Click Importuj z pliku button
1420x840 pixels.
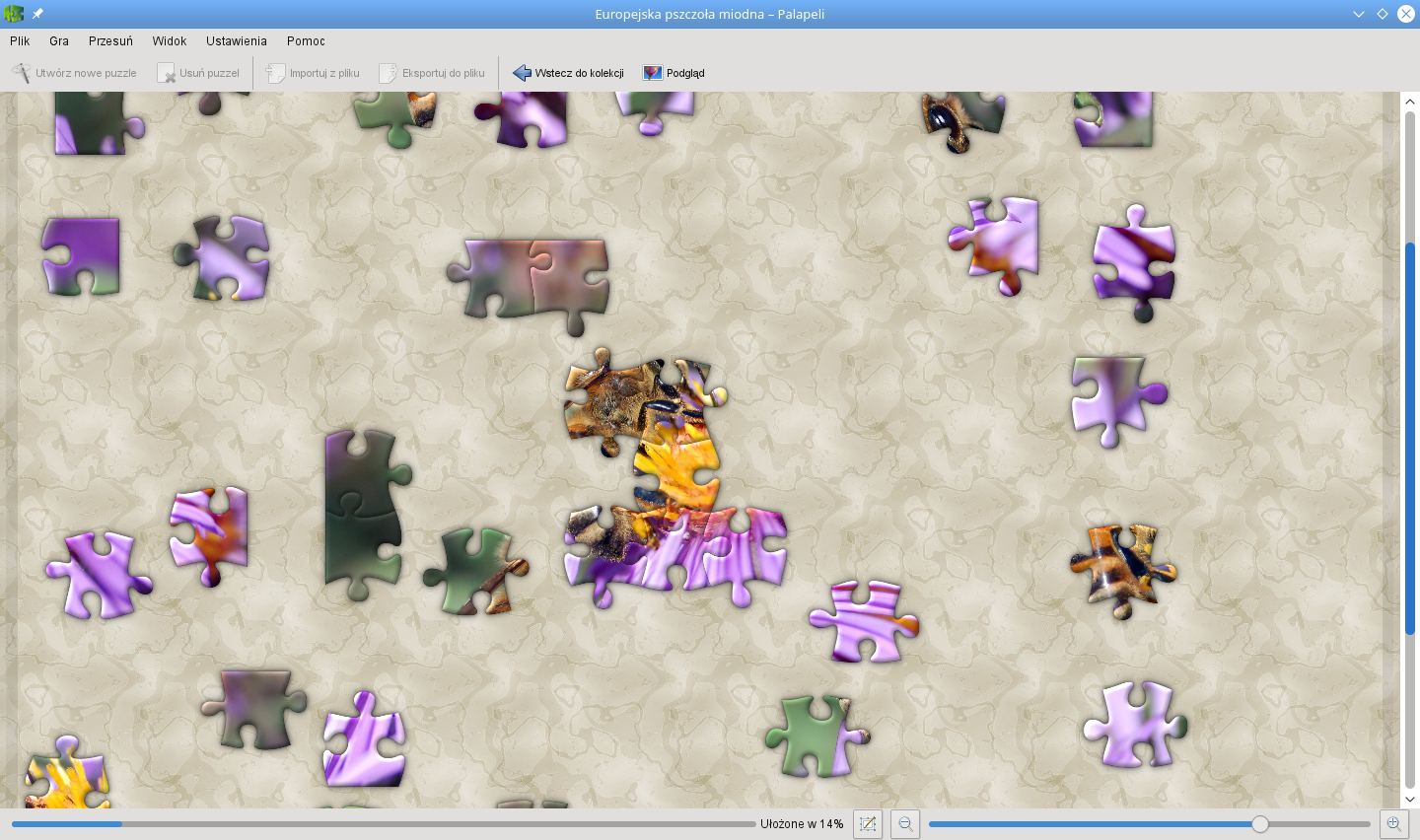coord(314,73)
